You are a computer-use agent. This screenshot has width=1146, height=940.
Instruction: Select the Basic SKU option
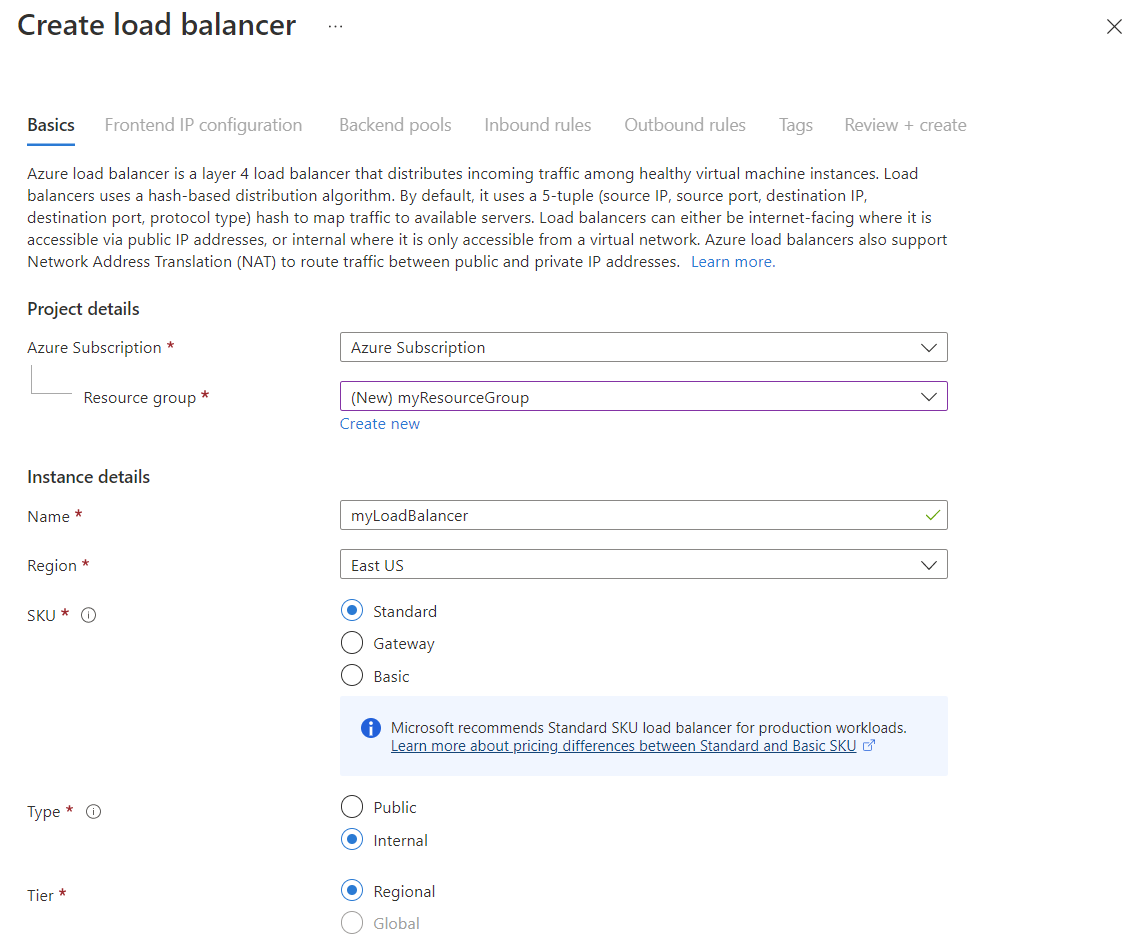[351, 675]
